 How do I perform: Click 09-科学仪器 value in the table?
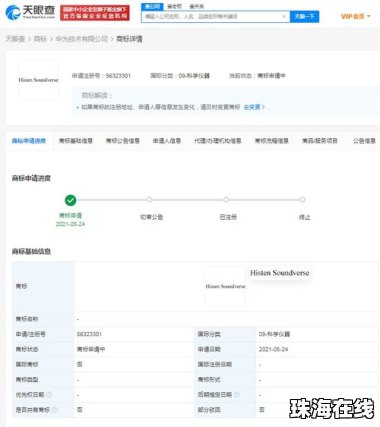point(274,334)
